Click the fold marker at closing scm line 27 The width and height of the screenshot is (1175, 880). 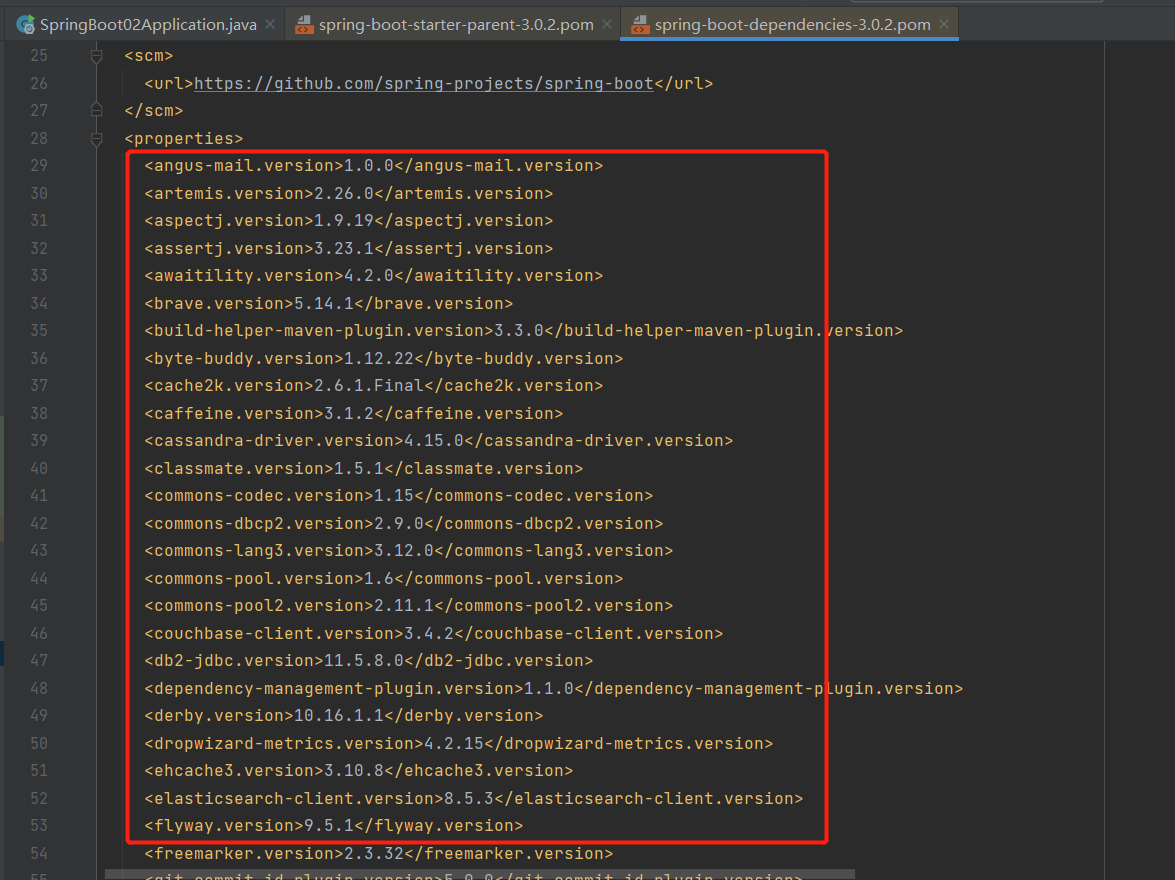click(97, 110)
